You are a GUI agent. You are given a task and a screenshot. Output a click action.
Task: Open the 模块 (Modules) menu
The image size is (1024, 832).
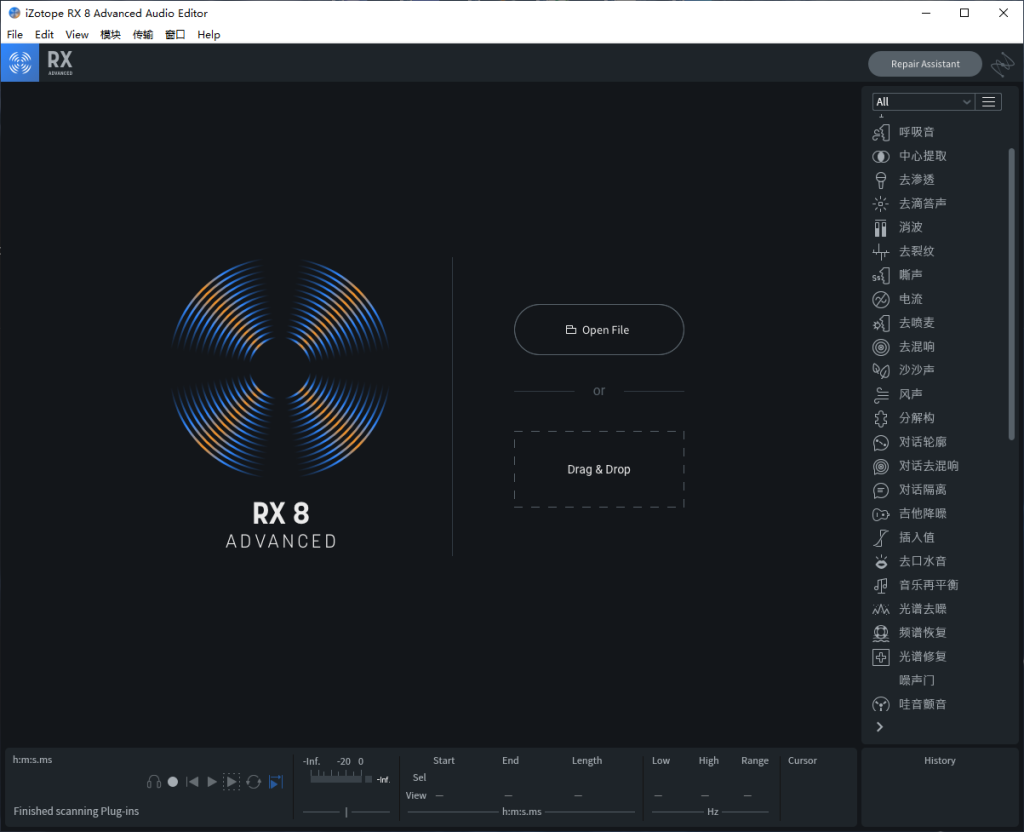click(x=110, y=35)
